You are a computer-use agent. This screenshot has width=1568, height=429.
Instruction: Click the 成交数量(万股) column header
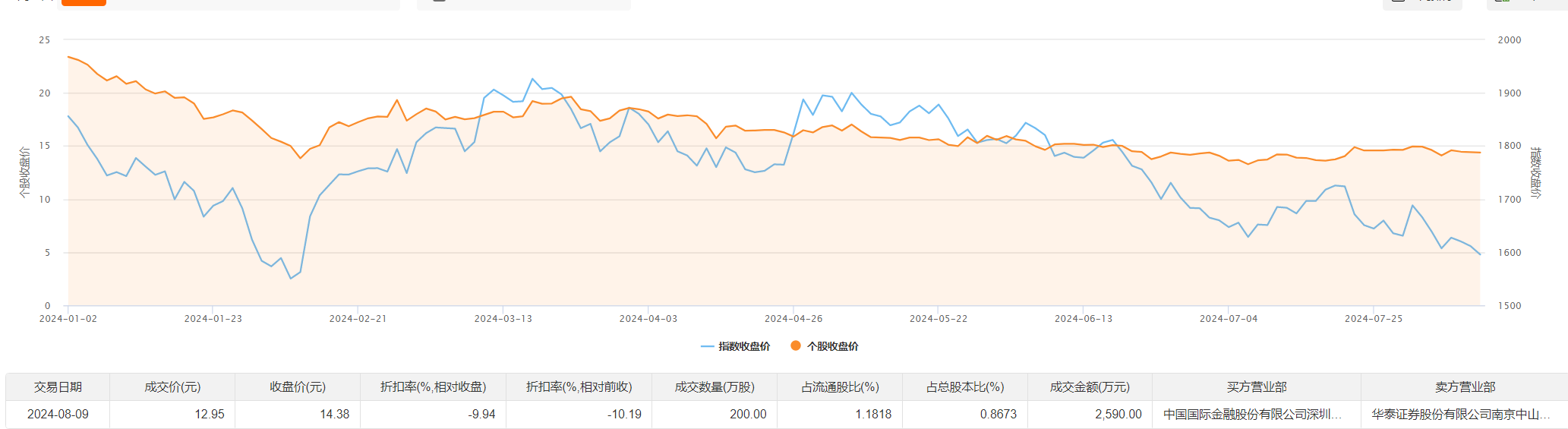715,387
